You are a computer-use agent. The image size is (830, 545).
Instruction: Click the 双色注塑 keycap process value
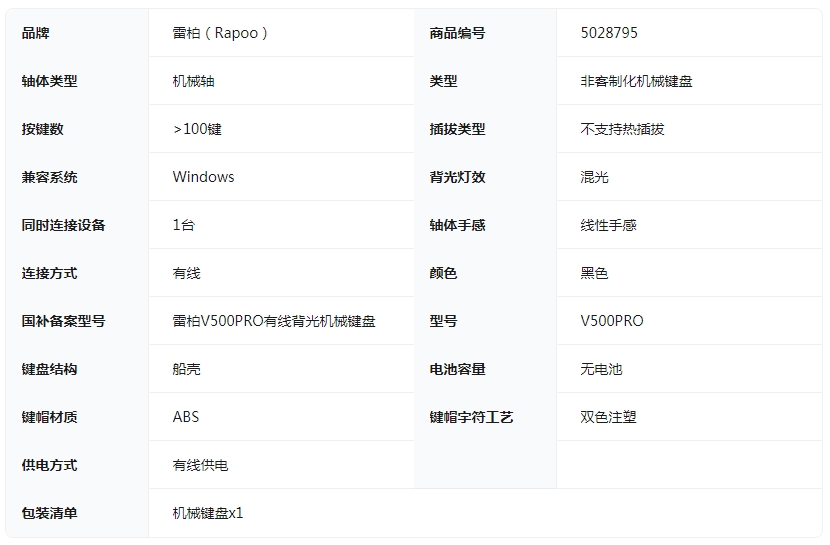click(608, 417)
